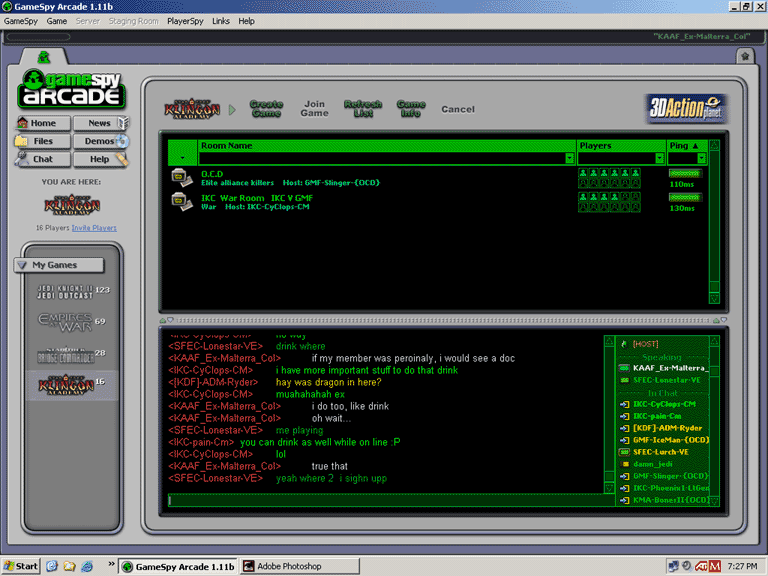
Task: Open the Links menu
Action: [x=221, y=21]
